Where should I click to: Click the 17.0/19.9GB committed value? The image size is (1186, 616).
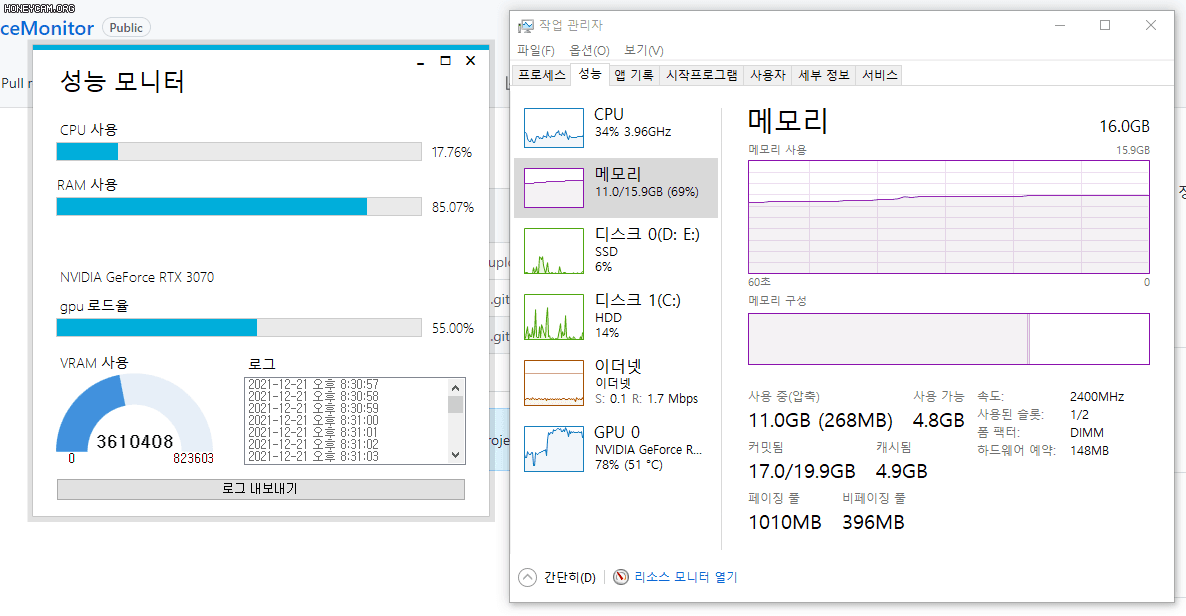pyautogui.click(x=802, y=471)
